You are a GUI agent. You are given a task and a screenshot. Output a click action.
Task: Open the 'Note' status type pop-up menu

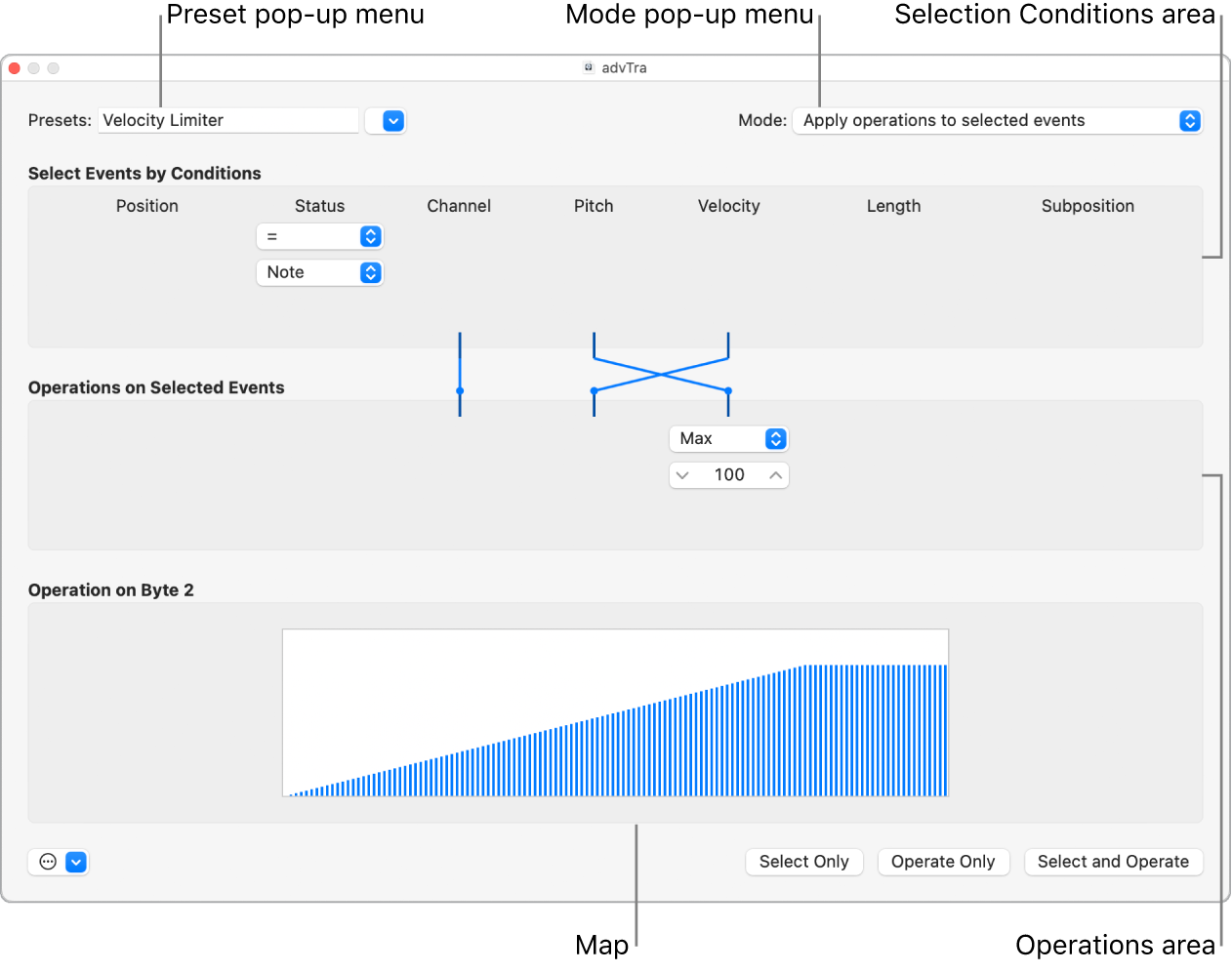click(319, 272)
